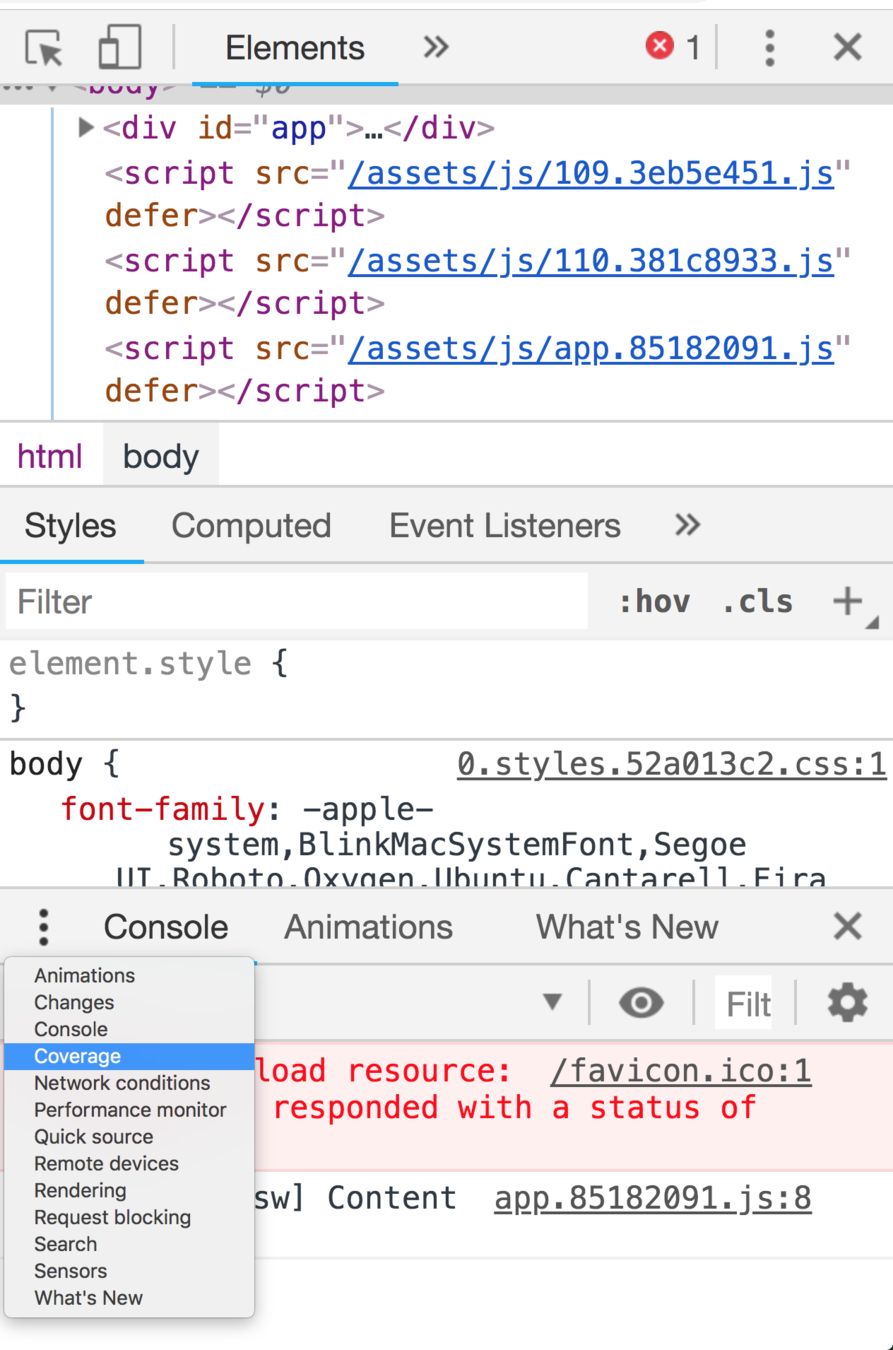Open /assets/js/109.3eb5e451.js script link

click(591, 173)
